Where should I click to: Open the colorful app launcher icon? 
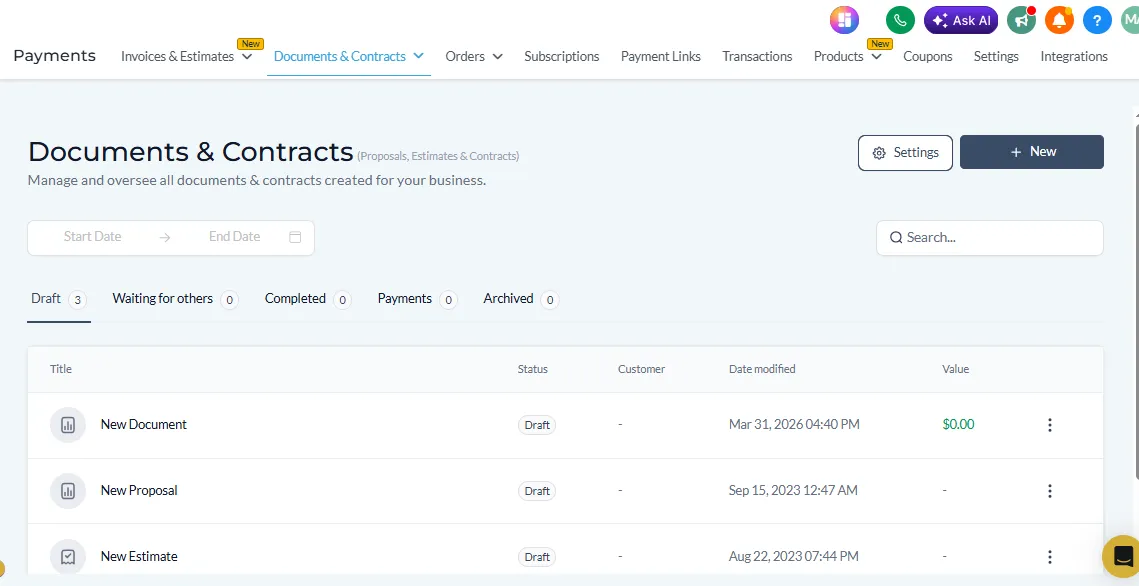(844, 20)
